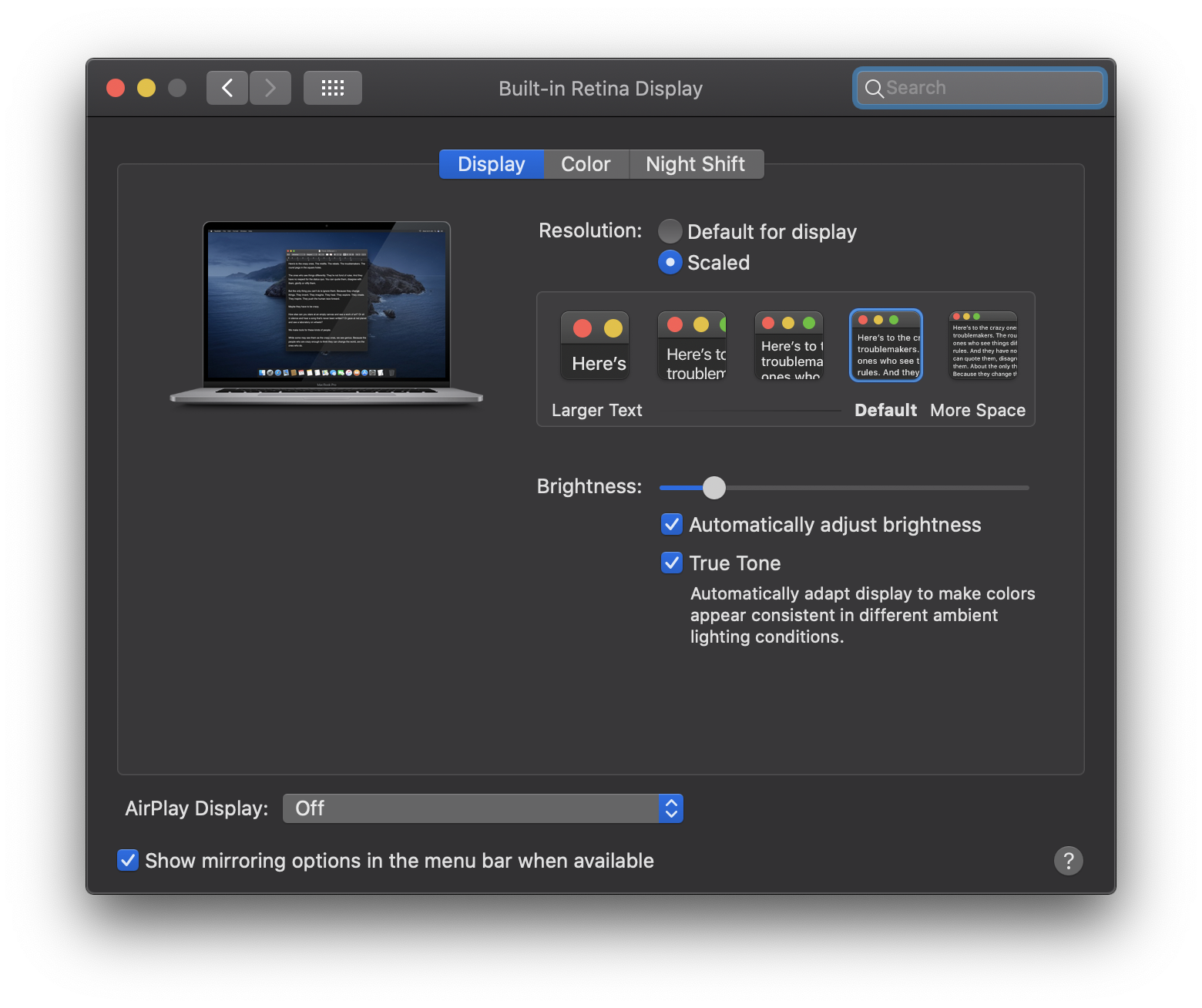
Task: Switch to the Display tab
Action: point(492,164)
